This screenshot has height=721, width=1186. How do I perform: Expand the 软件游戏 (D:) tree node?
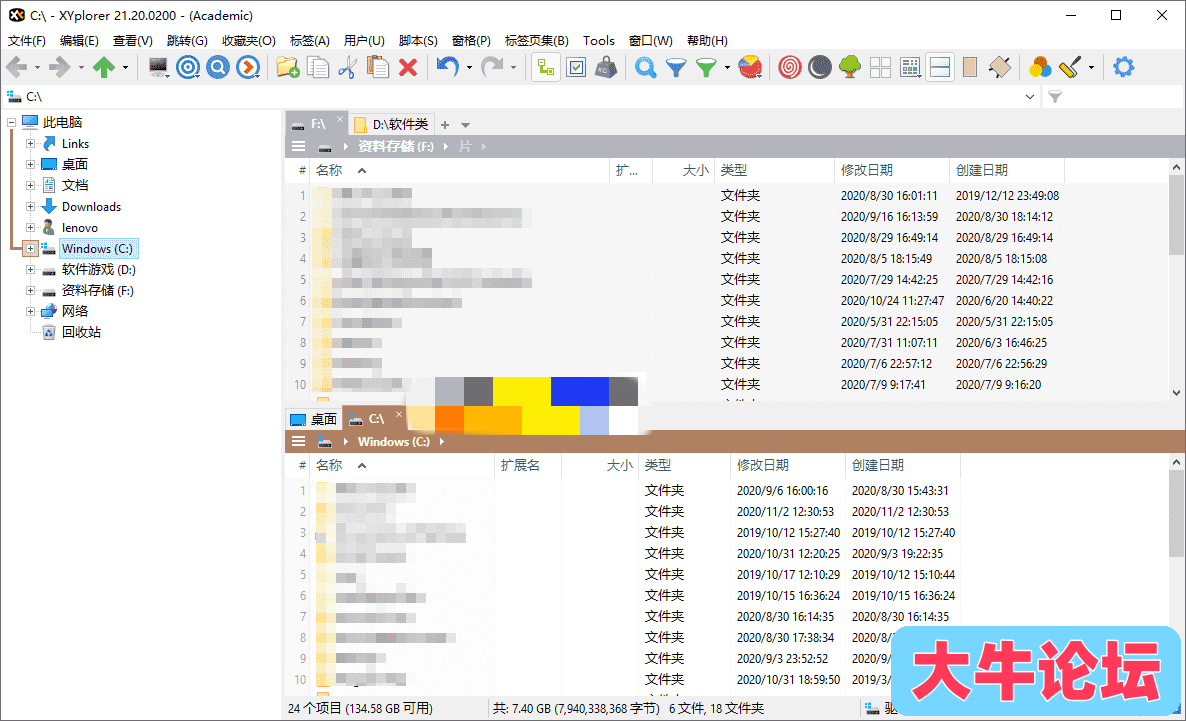point(30,269)
